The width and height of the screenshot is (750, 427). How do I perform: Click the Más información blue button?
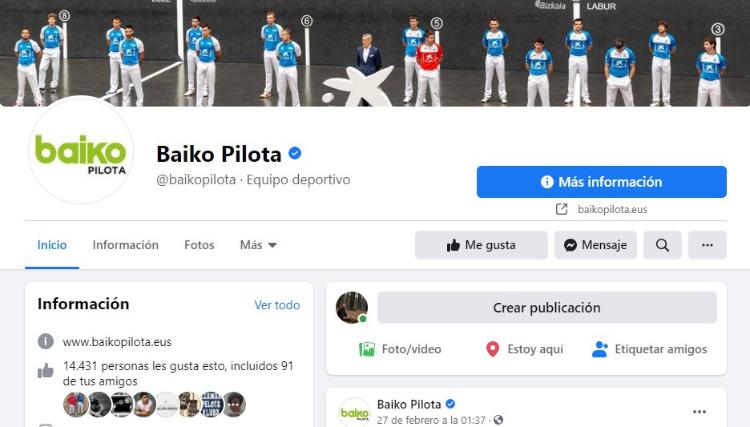point(602,182)
